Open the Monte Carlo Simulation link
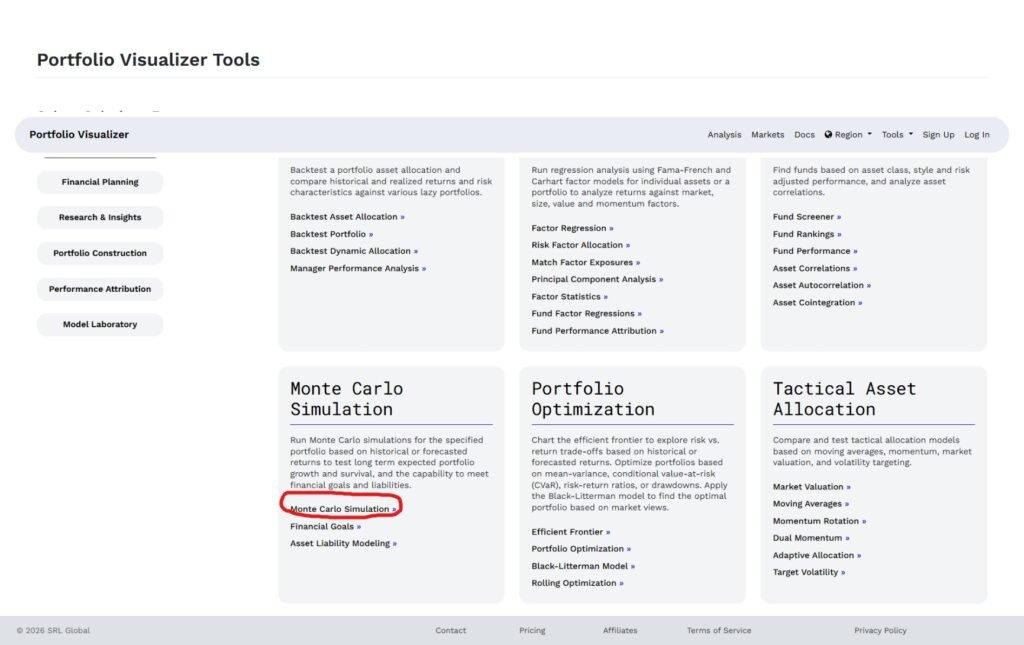Image resolution: width=1024 pixels, height=645 pixels. 344,509
